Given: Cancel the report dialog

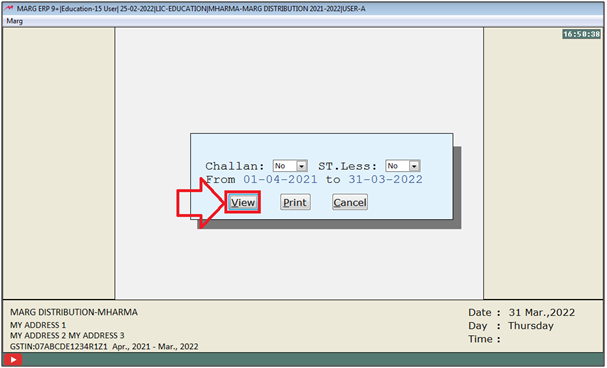Looking at the screenshot, I should pyautogui.click(x=350, y=202).
